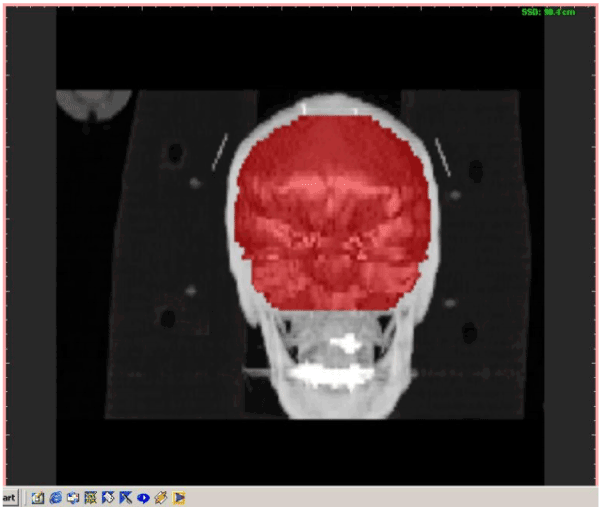Click the lower flat edge of the red overlay
Image resolution: width=600 pixels, height=510 pixels.
point(330,306)
